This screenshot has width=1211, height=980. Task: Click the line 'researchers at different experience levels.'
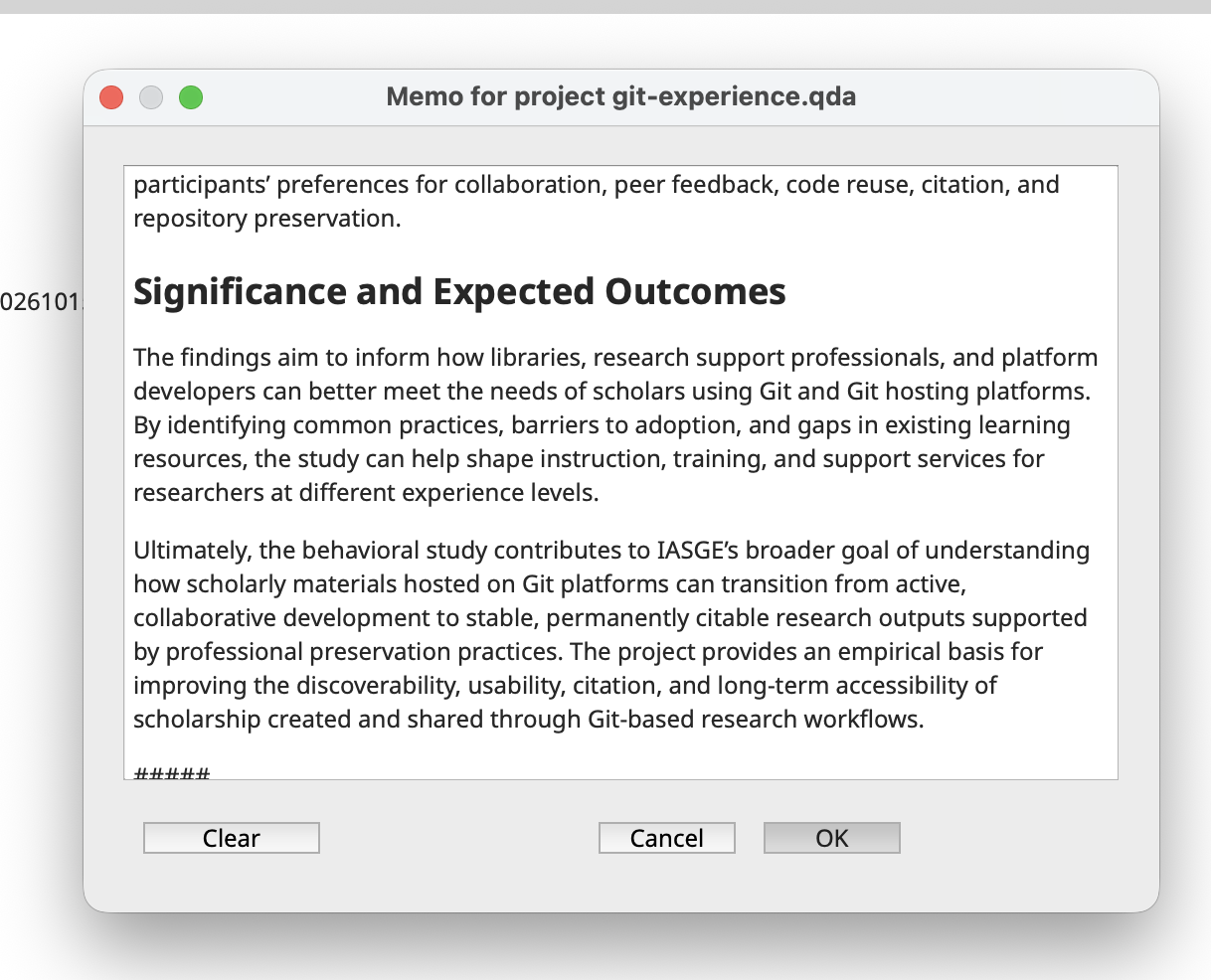(x=366, y=493)
